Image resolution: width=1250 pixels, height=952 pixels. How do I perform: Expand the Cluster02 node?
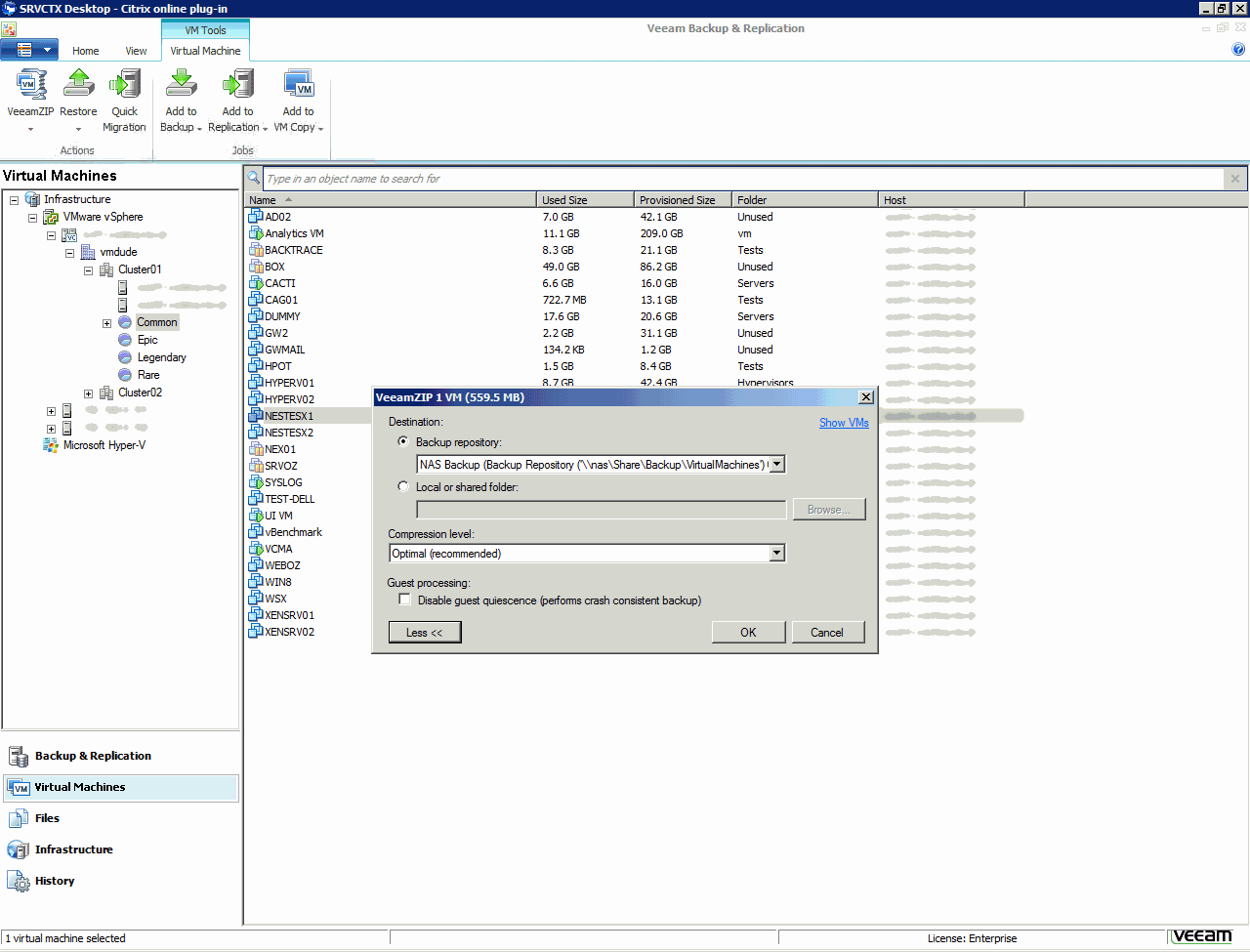[88, 393]
